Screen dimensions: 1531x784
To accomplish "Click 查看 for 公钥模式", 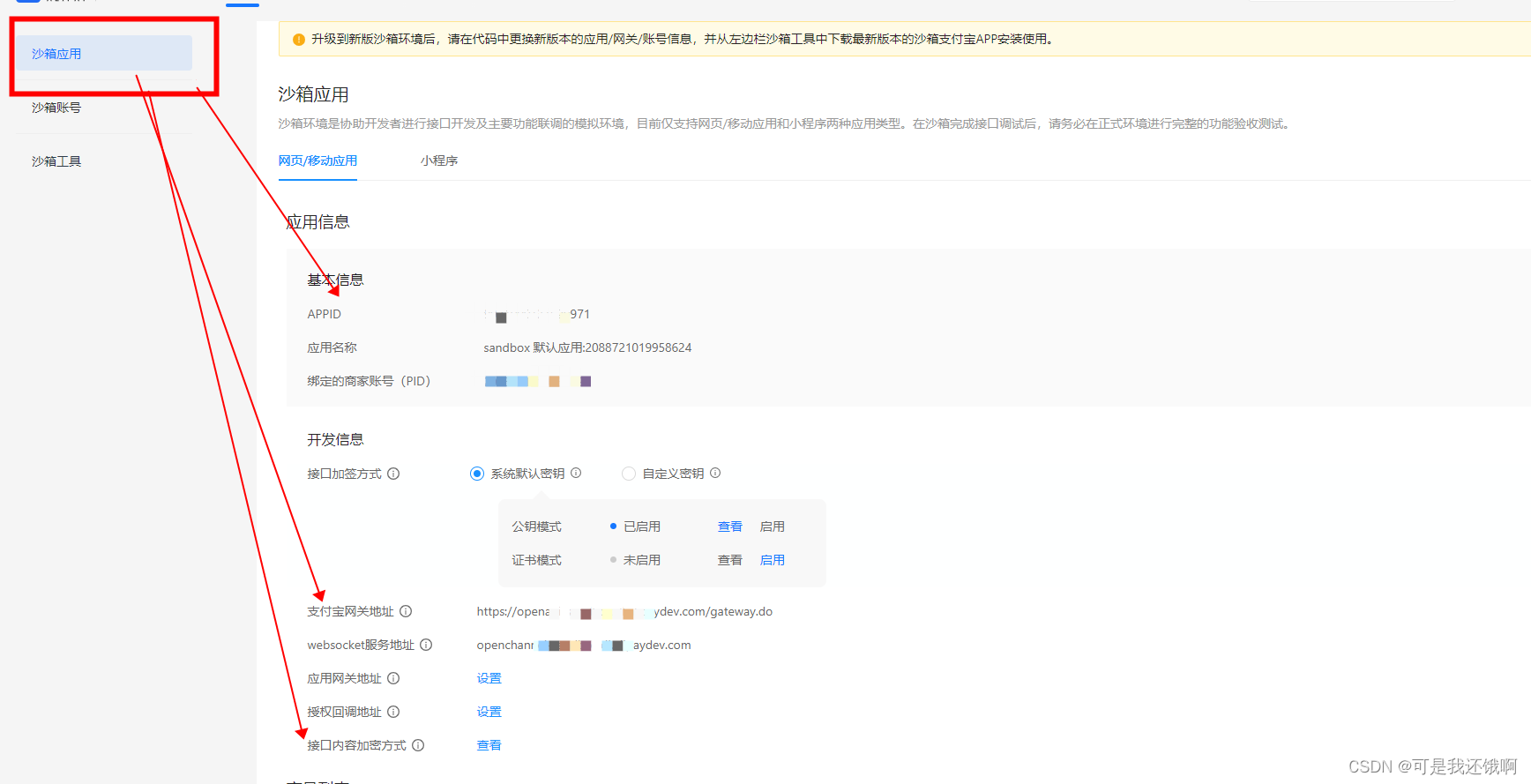I will click(x=730, y=526).
